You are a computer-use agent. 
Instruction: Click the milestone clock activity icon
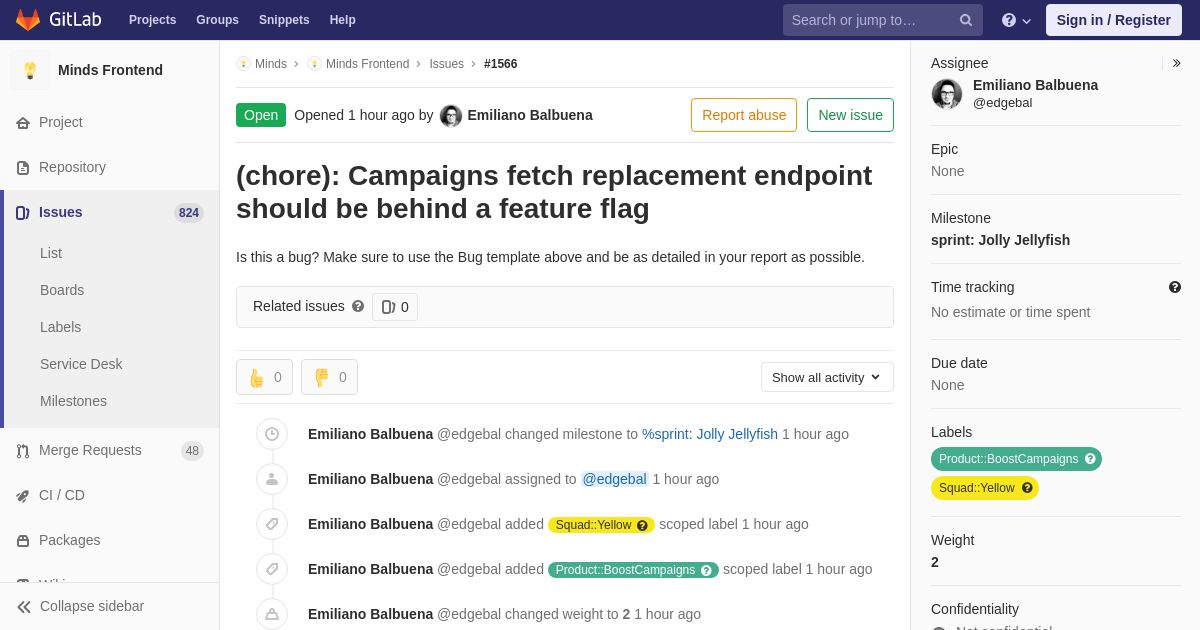click(x=272, y=434)
